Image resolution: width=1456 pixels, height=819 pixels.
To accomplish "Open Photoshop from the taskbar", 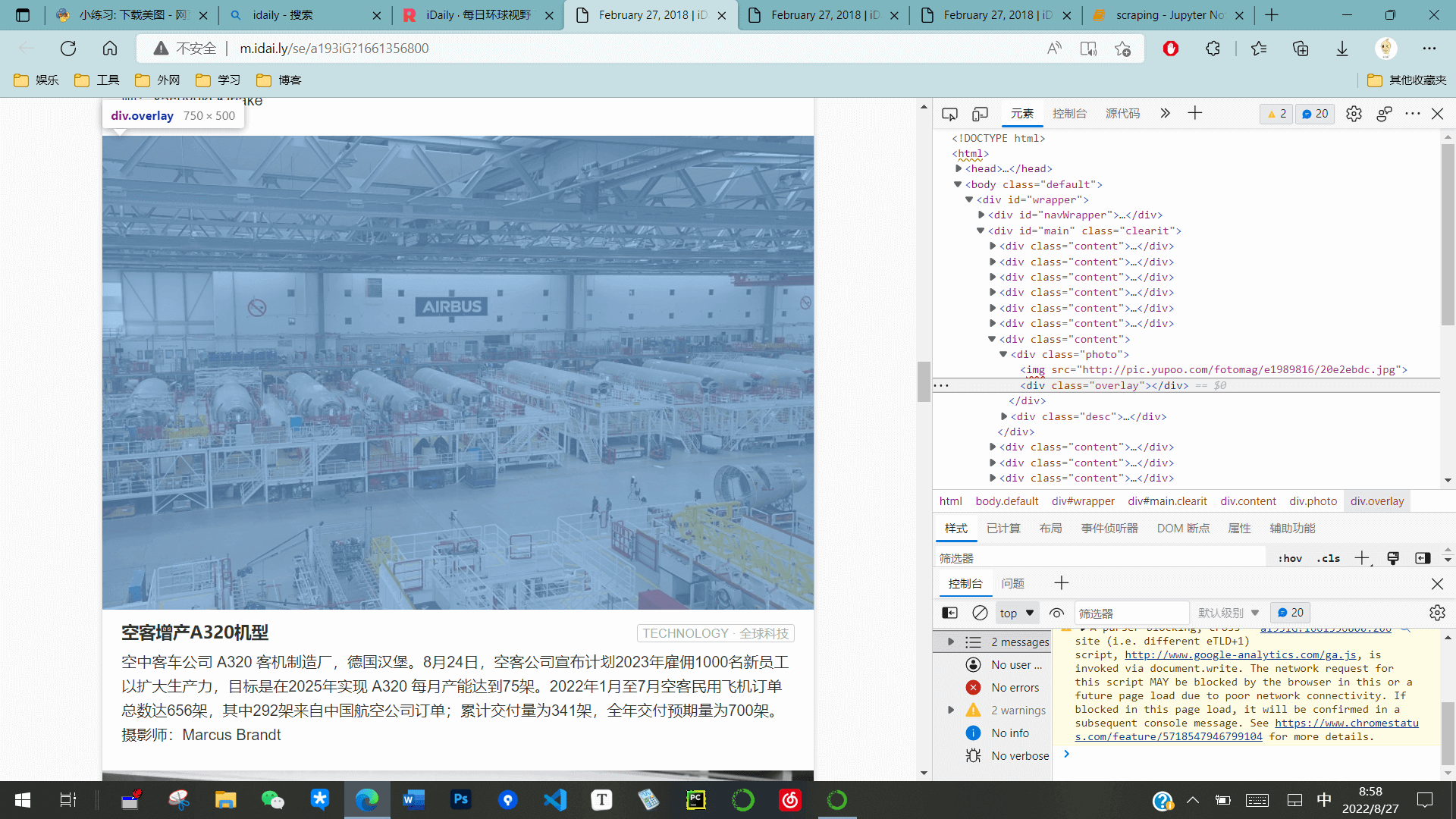I will 460,799.
